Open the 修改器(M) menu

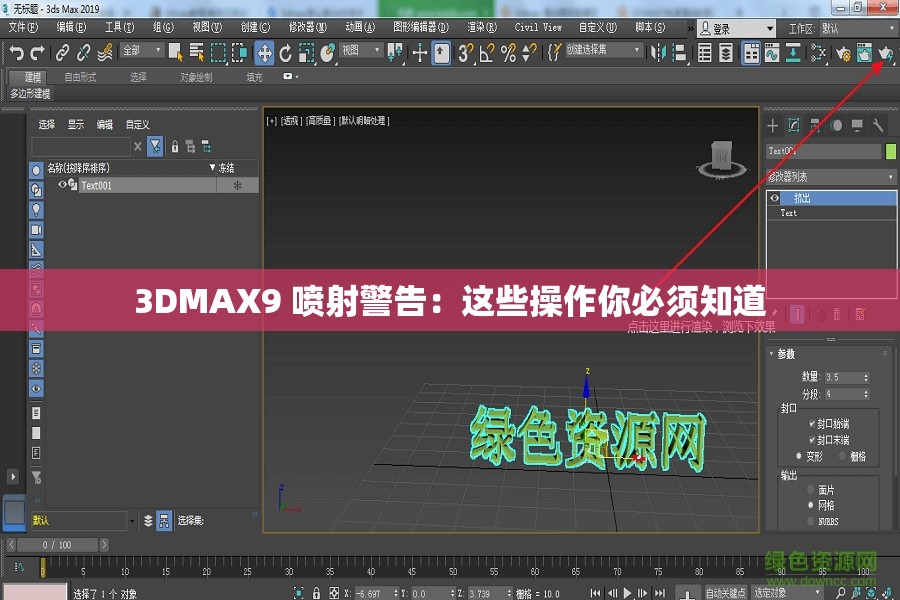tap(308, 27)
